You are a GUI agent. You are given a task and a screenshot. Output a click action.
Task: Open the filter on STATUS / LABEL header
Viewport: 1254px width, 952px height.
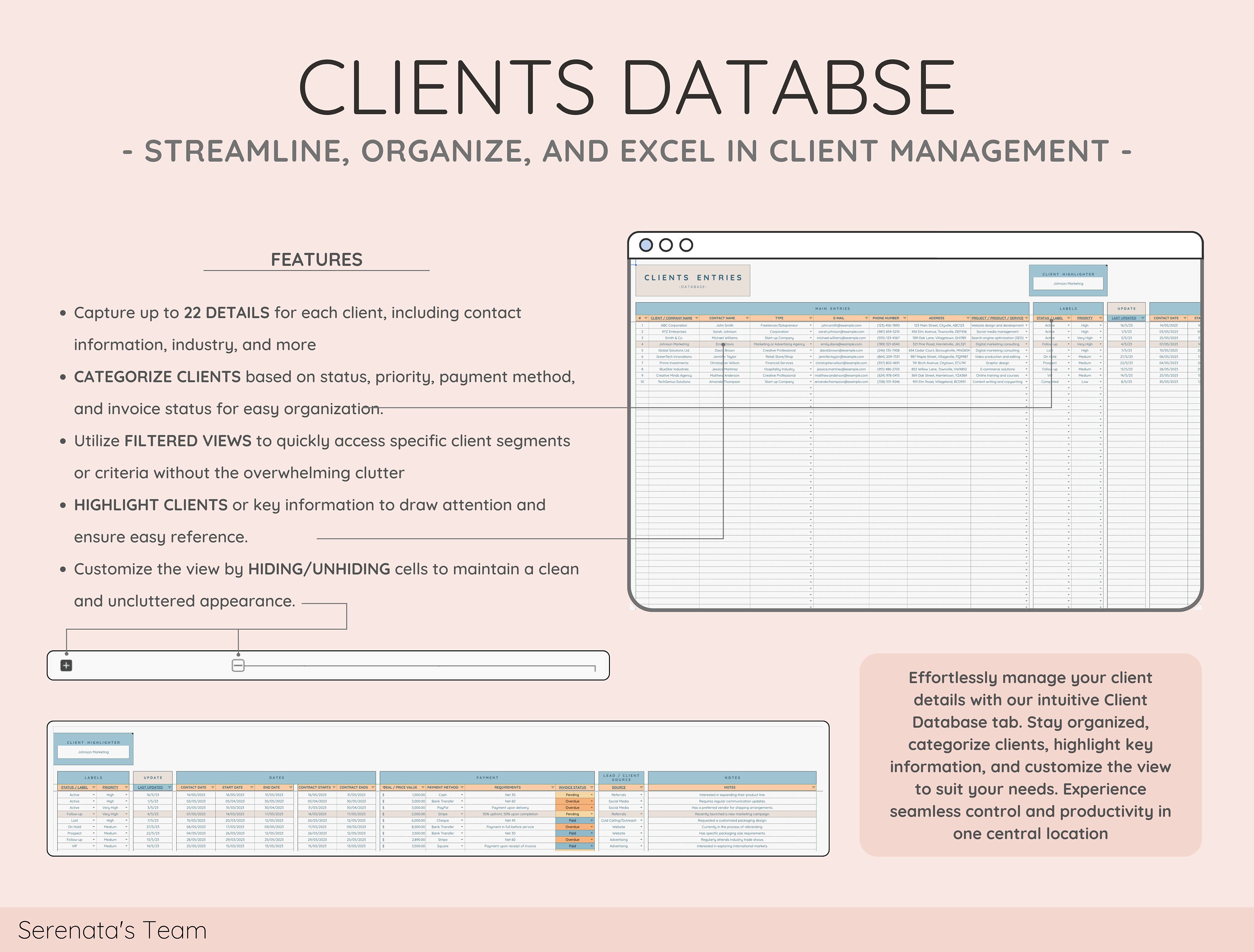pos(1069,318)
